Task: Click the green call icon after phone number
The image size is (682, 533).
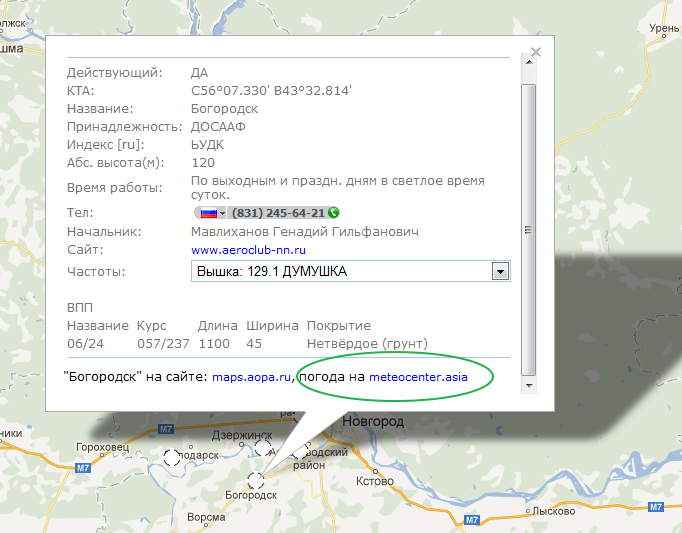Action: (x=334, y=213)
